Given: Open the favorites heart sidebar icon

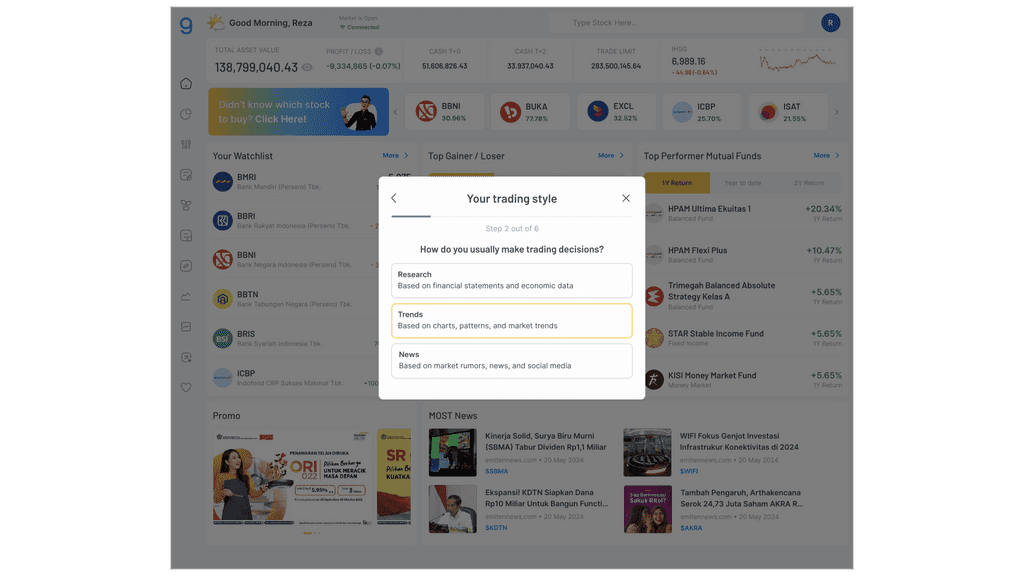Looking at the screenshot, I should pyautogui.click(x=186, y=387).
